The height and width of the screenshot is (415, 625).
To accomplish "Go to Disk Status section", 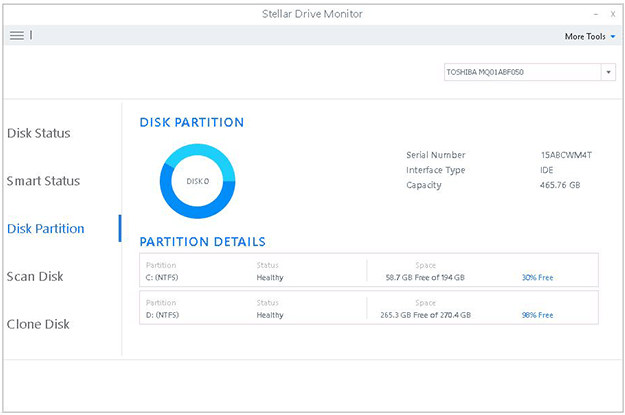I will [39, 133].
